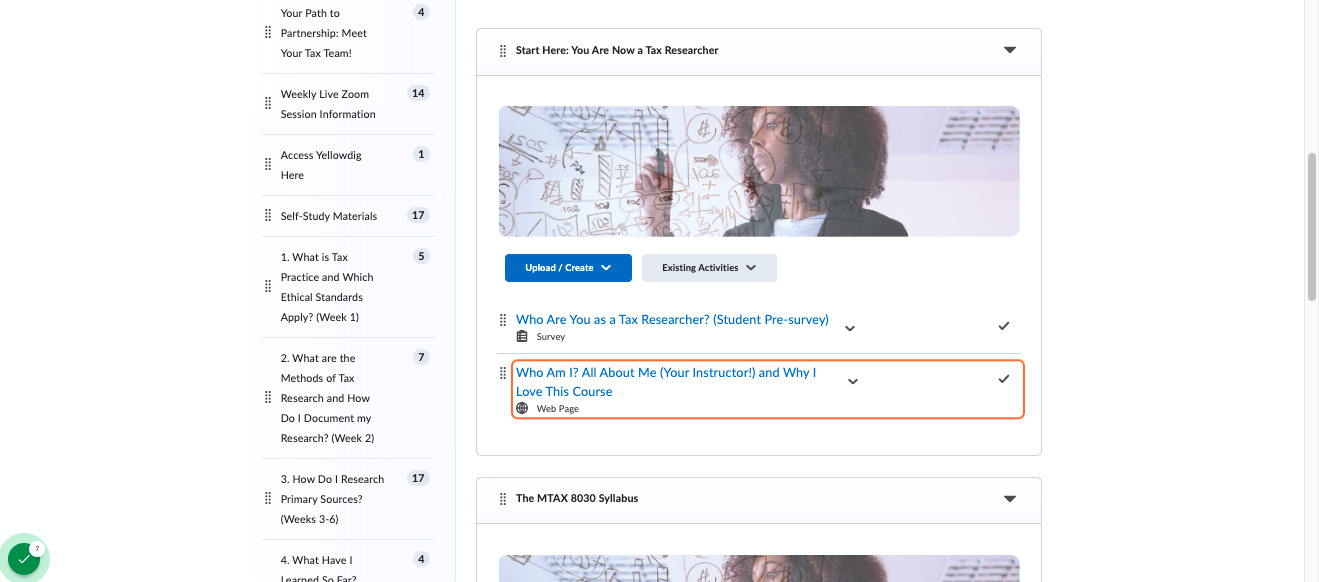Grab drag handle for What is Tax Practice module
The width and height of the screenshot is (1319, 582).
pos(268,287)
